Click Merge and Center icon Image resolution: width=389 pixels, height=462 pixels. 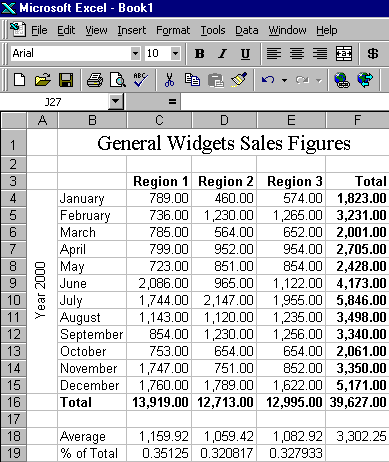pos(344,54)
